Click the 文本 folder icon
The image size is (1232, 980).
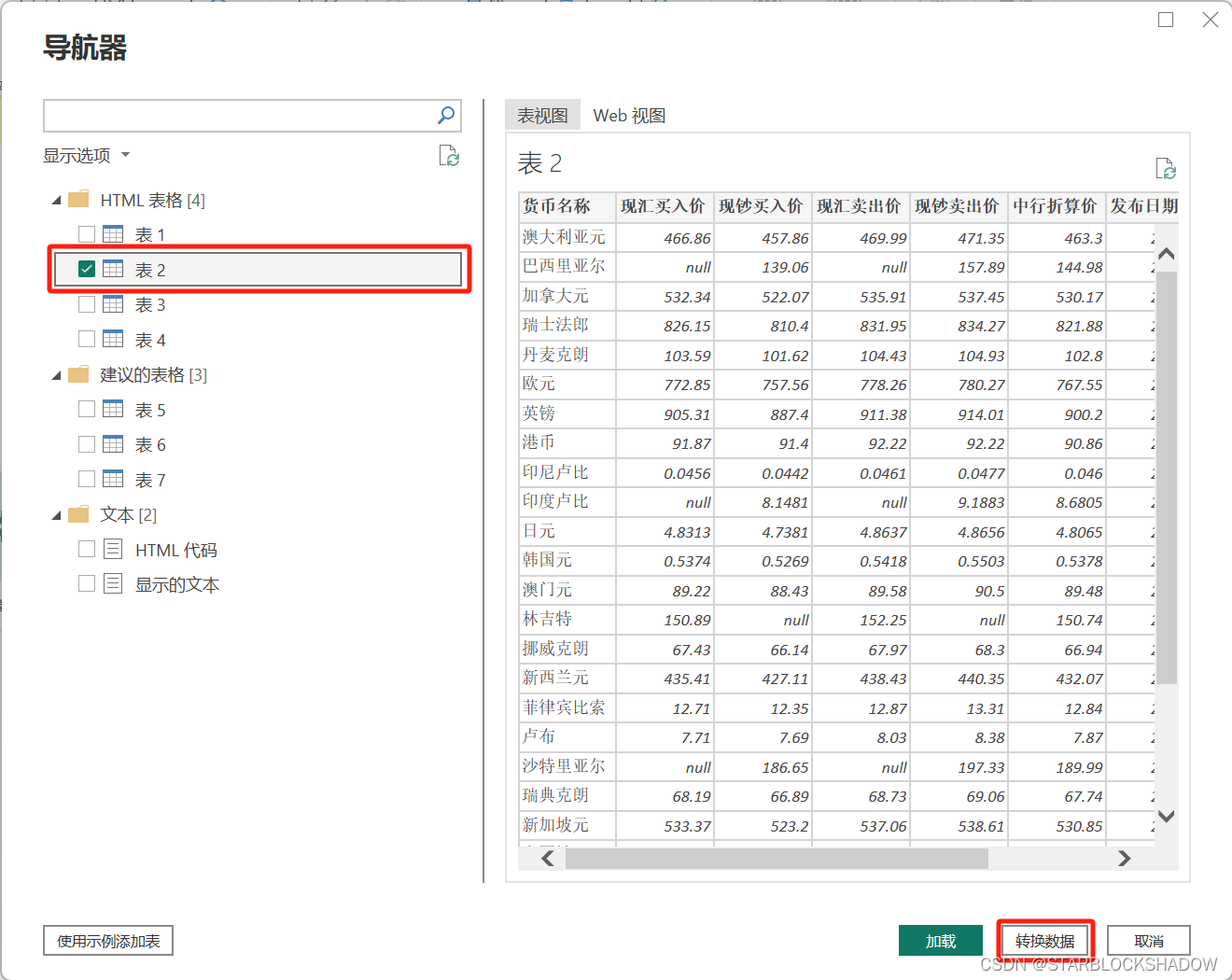coord(78,514)
